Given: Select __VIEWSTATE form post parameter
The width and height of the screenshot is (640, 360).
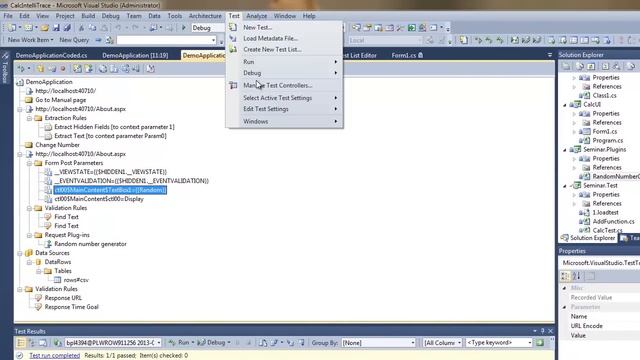Looking at the screenshot, I should click(x=110, y=172).
